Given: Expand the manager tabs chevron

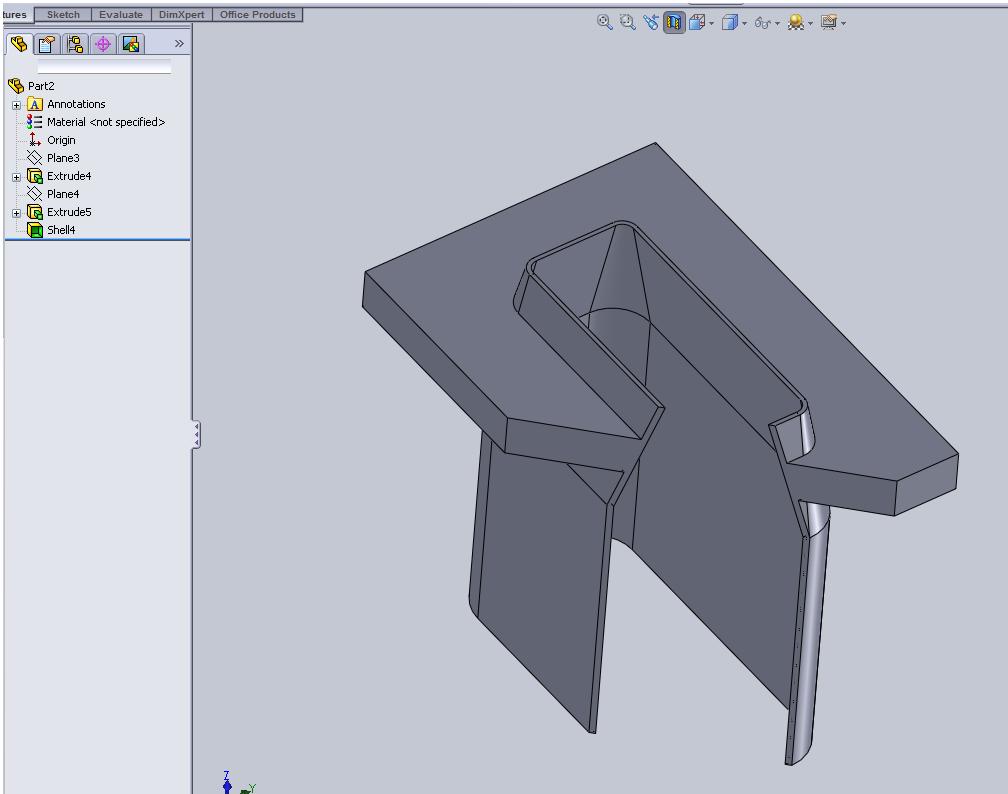Looking at the screenshot, I should click(x=179, y=43).
